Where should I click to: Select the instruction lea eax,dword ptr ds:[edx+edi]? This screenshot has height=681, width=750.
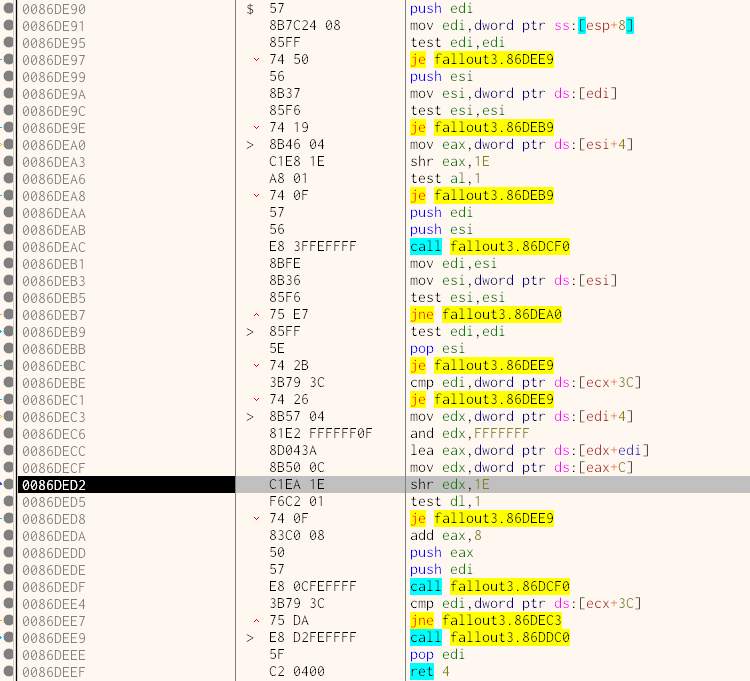click(529, 450)
